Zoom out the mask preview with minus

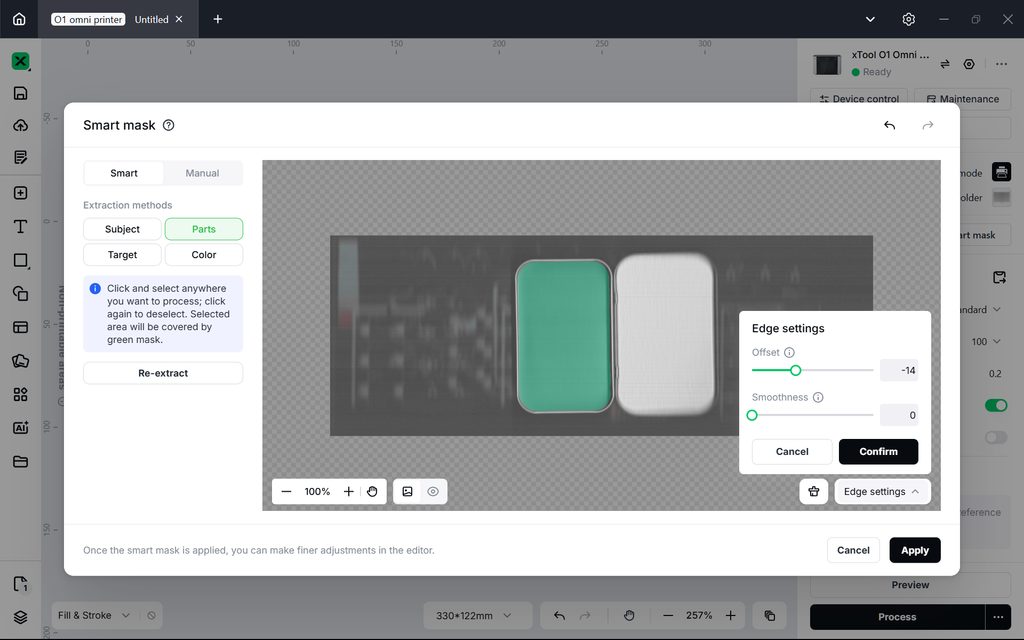286,492
